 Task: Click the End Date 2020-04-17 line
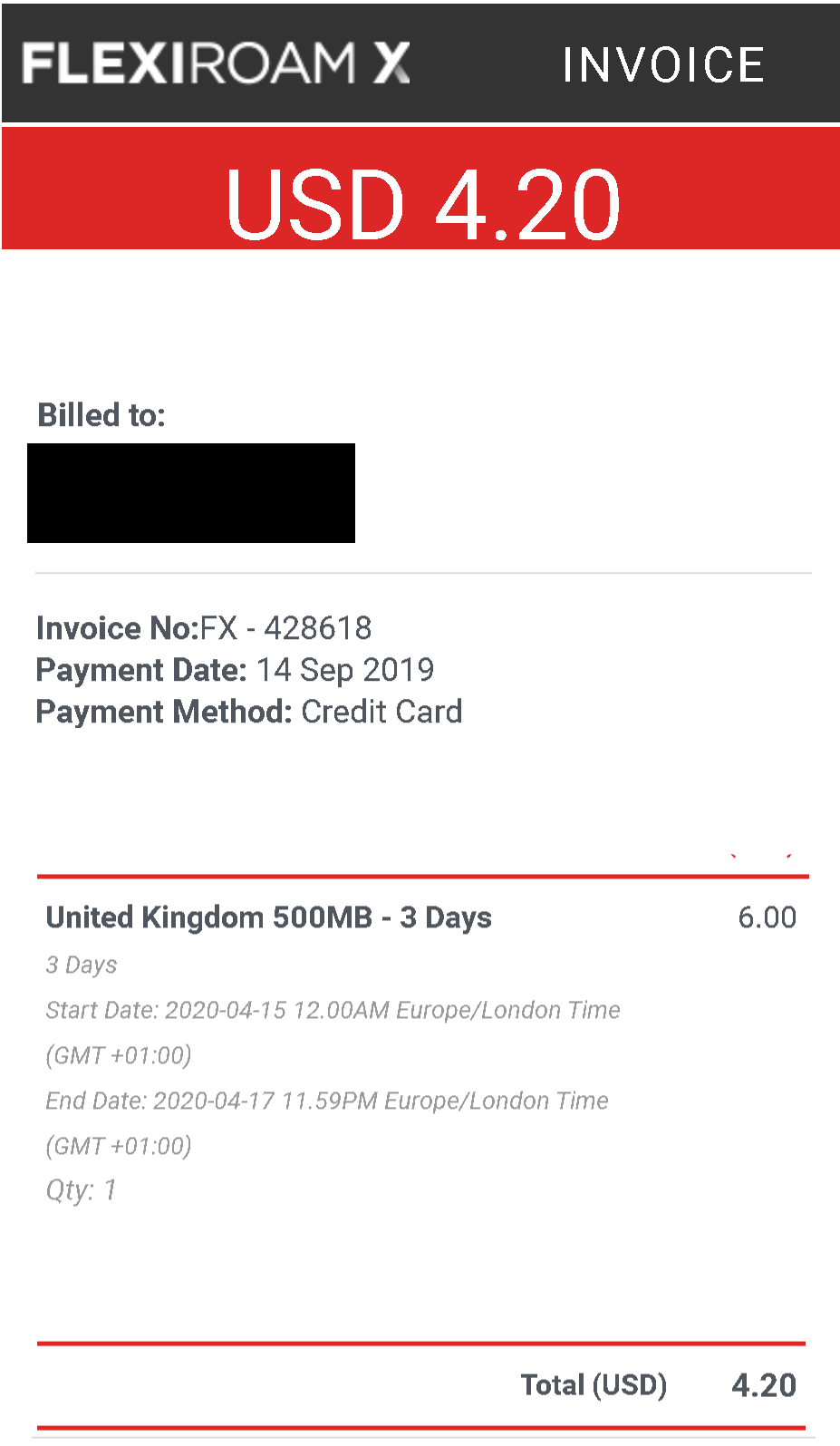click(327, 1101)
